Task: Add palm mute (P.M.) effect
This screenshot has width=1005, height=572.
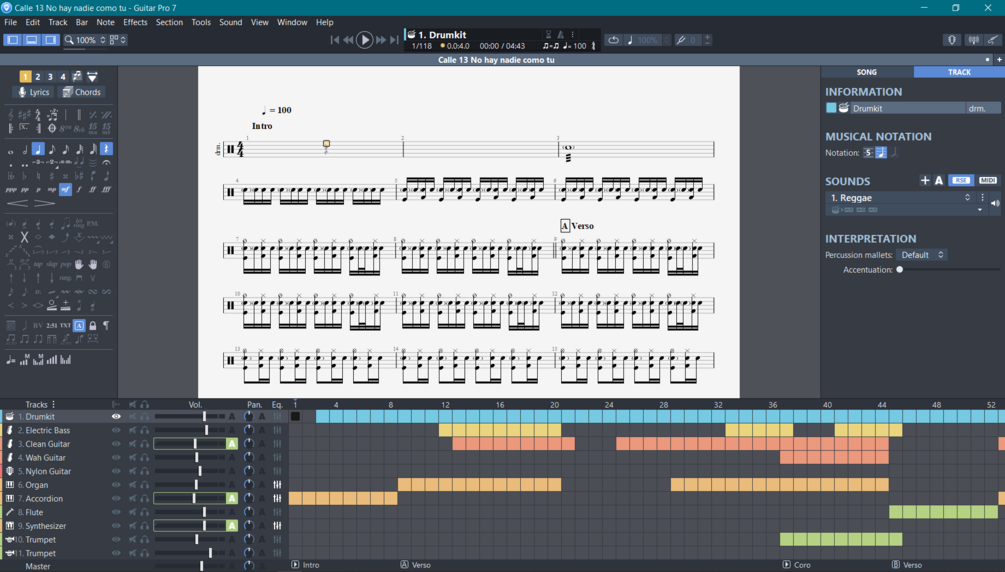Action: pos(93,224)
